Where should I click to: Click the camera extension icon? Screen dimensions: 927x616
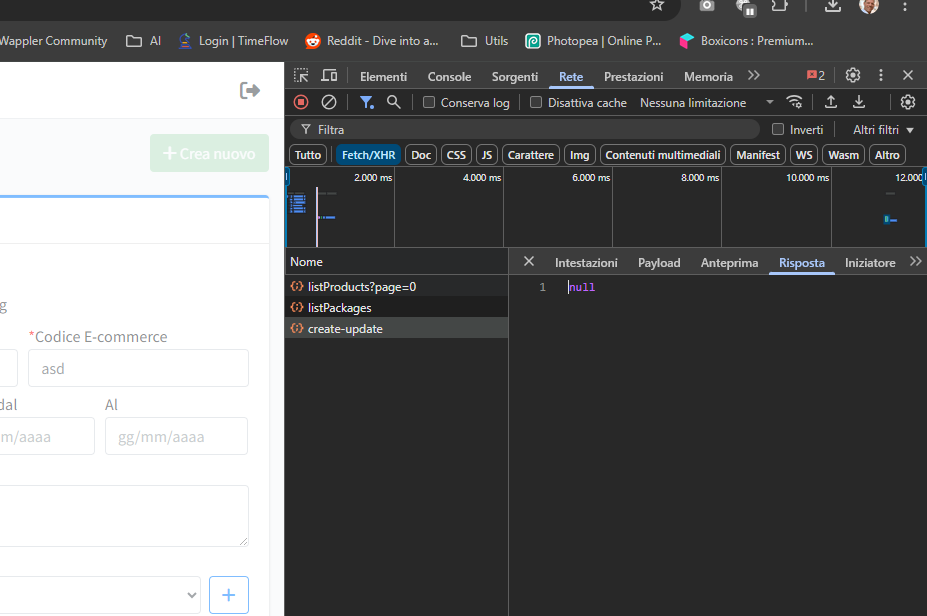pyautogui.click(x=706, y=5)
